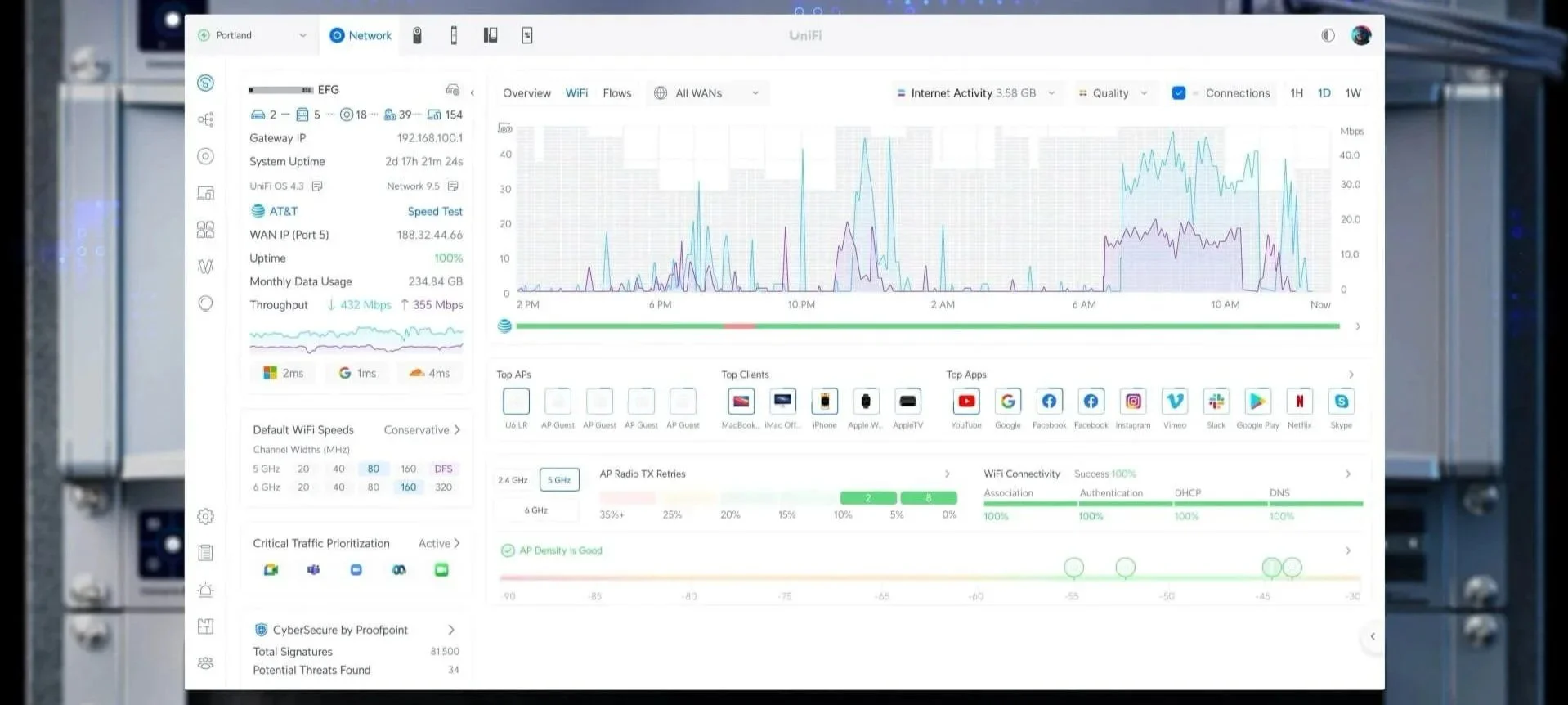Select the Network application tab

[361, 35]
